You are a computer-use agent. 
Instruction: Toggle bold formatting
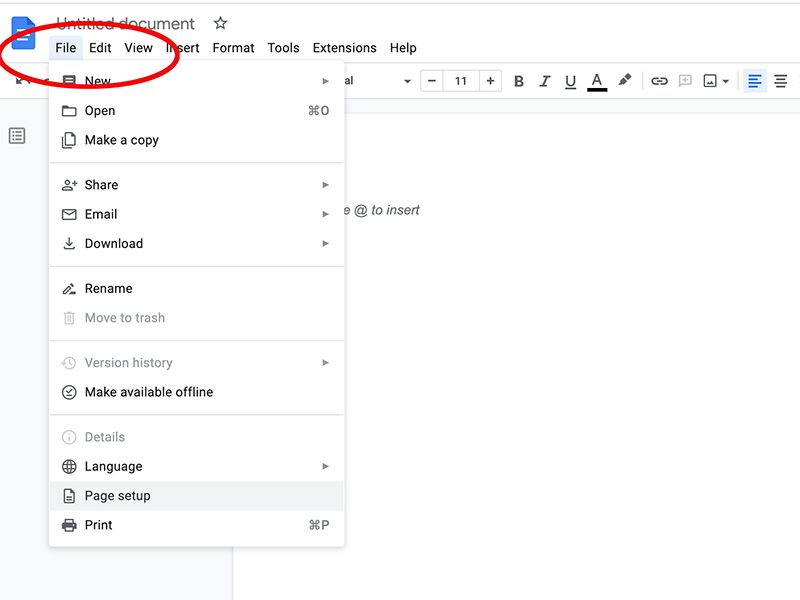coord(518,81)
